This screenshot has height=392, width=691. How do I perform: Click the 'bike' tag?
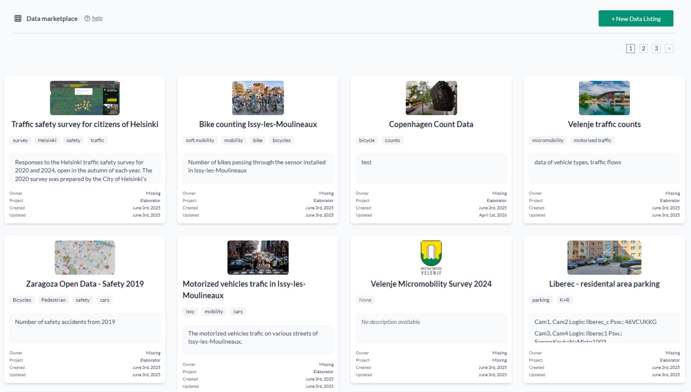[258, 141]
